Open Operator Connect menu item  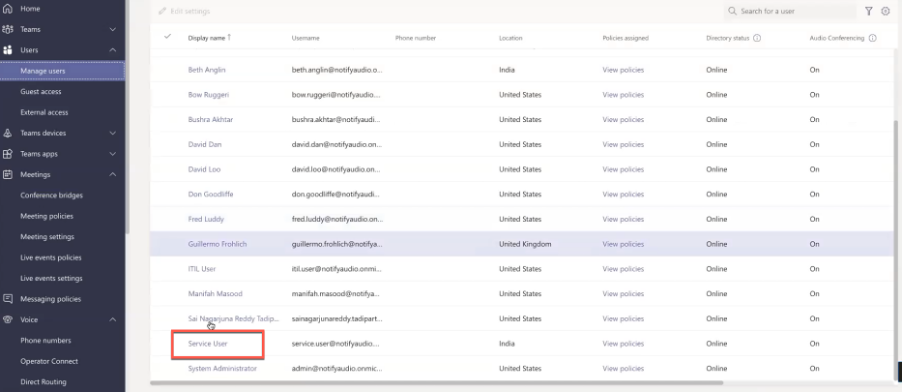click(x=49, y=361)
